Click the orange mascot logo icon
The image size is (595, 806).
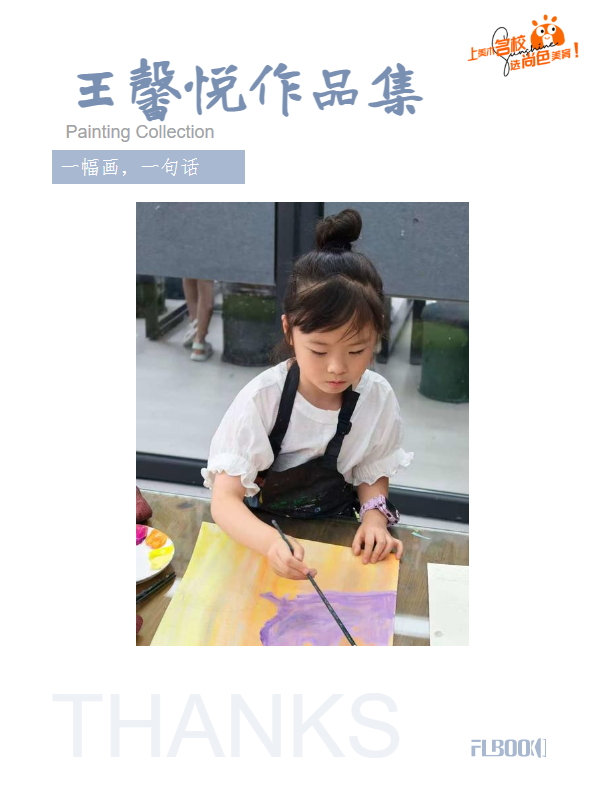tap(548, 31)
